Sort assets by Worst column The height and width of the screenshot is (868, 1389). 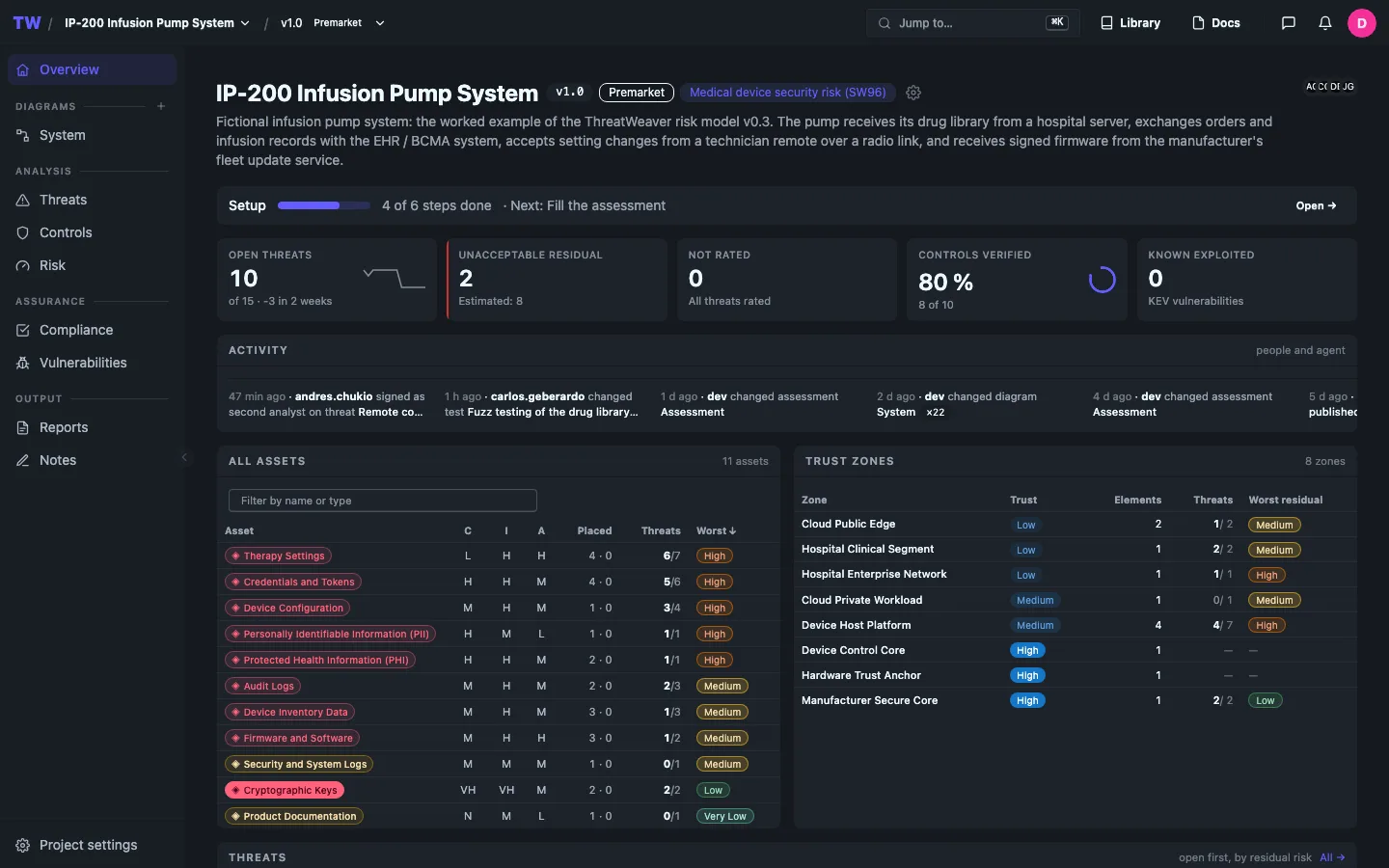point(716,530)
